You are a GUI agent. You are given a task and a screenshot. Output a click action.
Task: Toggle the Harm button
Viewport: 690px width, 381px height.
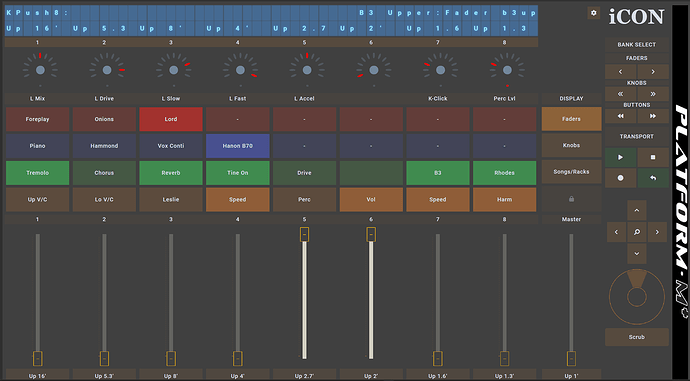505,200
